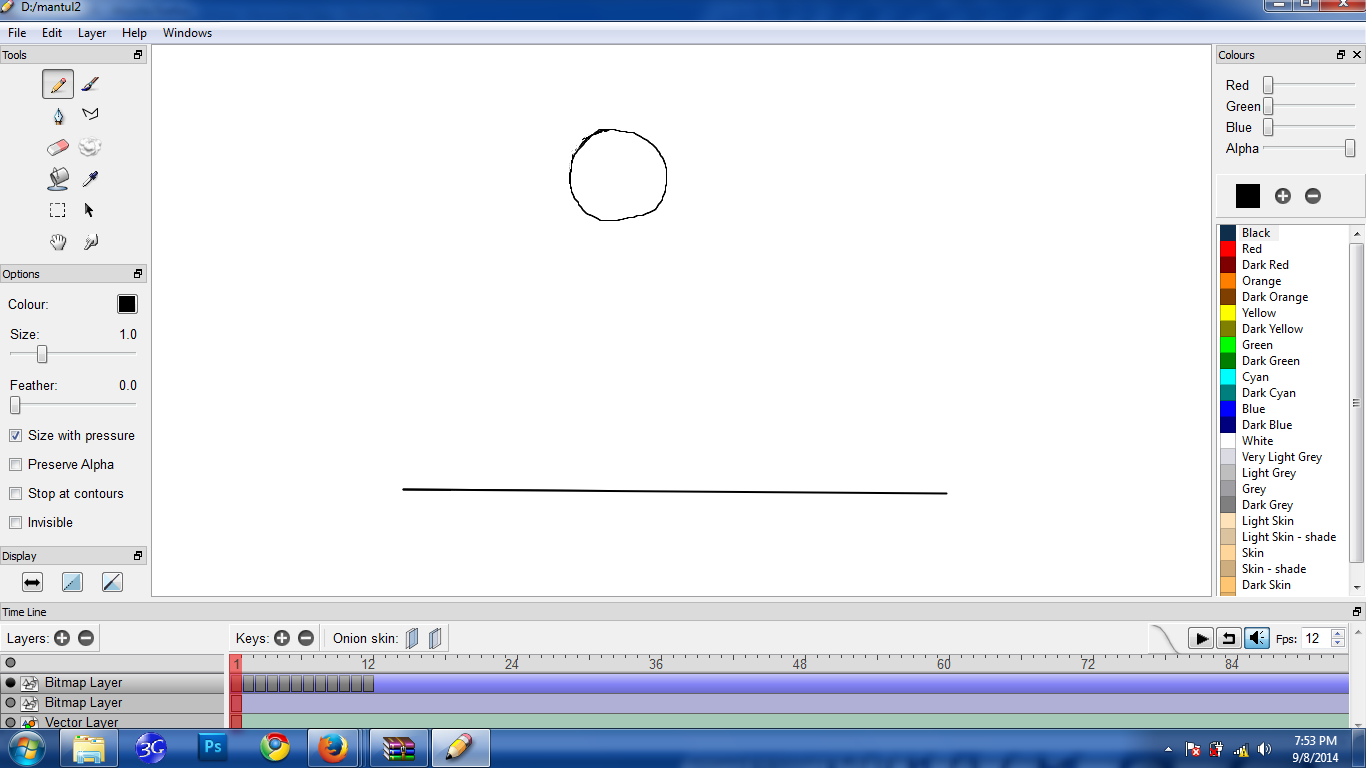The image size is (1366, 768).
Task: Select the Eyedropper tool
Action: coord(90,179)
